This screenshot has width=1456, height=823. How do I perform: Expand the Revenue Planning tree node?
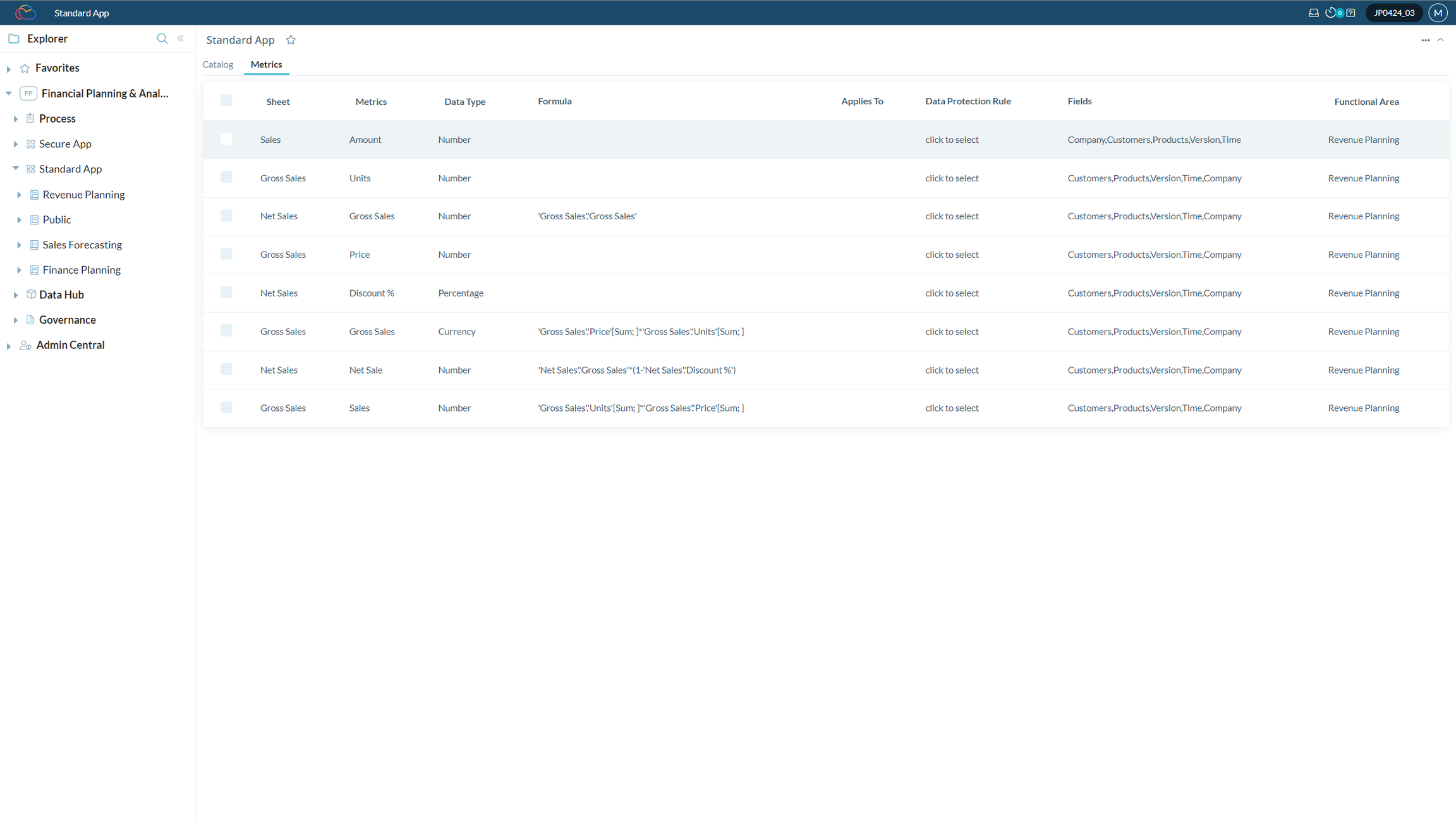tap(20, 194)
